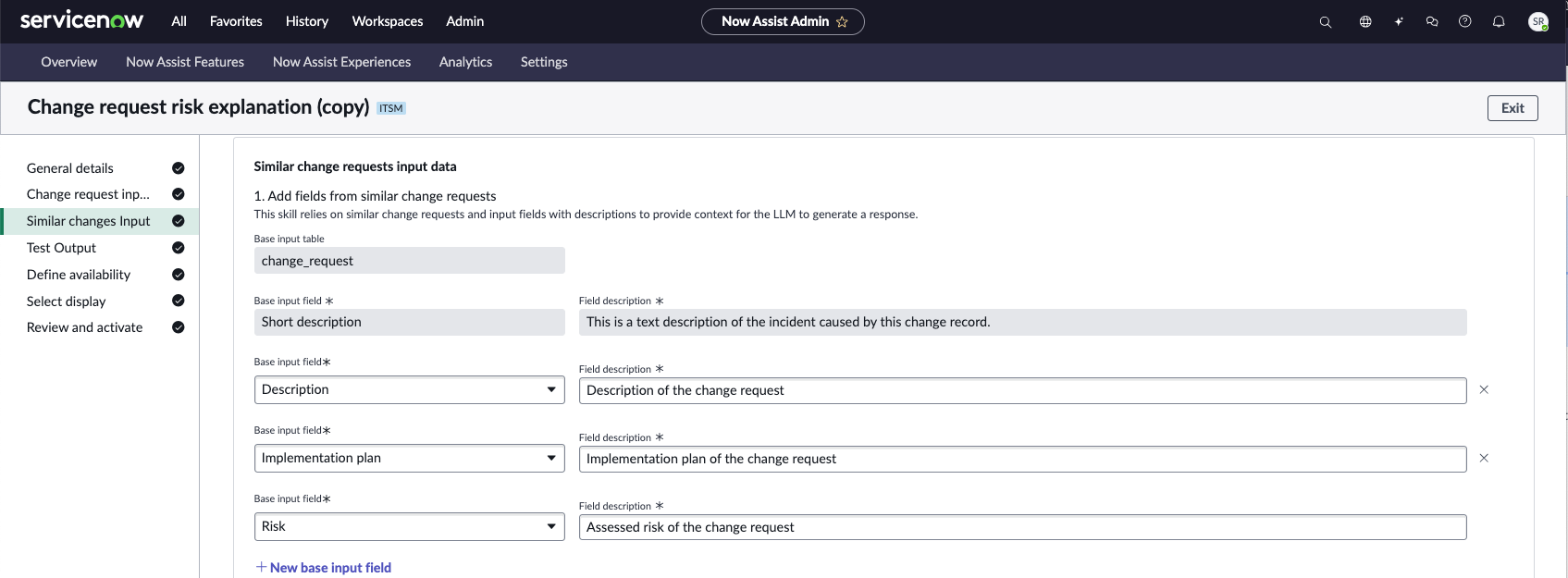Open the SR user profile avatar
1568x578 pixels.
point(1538,21)
